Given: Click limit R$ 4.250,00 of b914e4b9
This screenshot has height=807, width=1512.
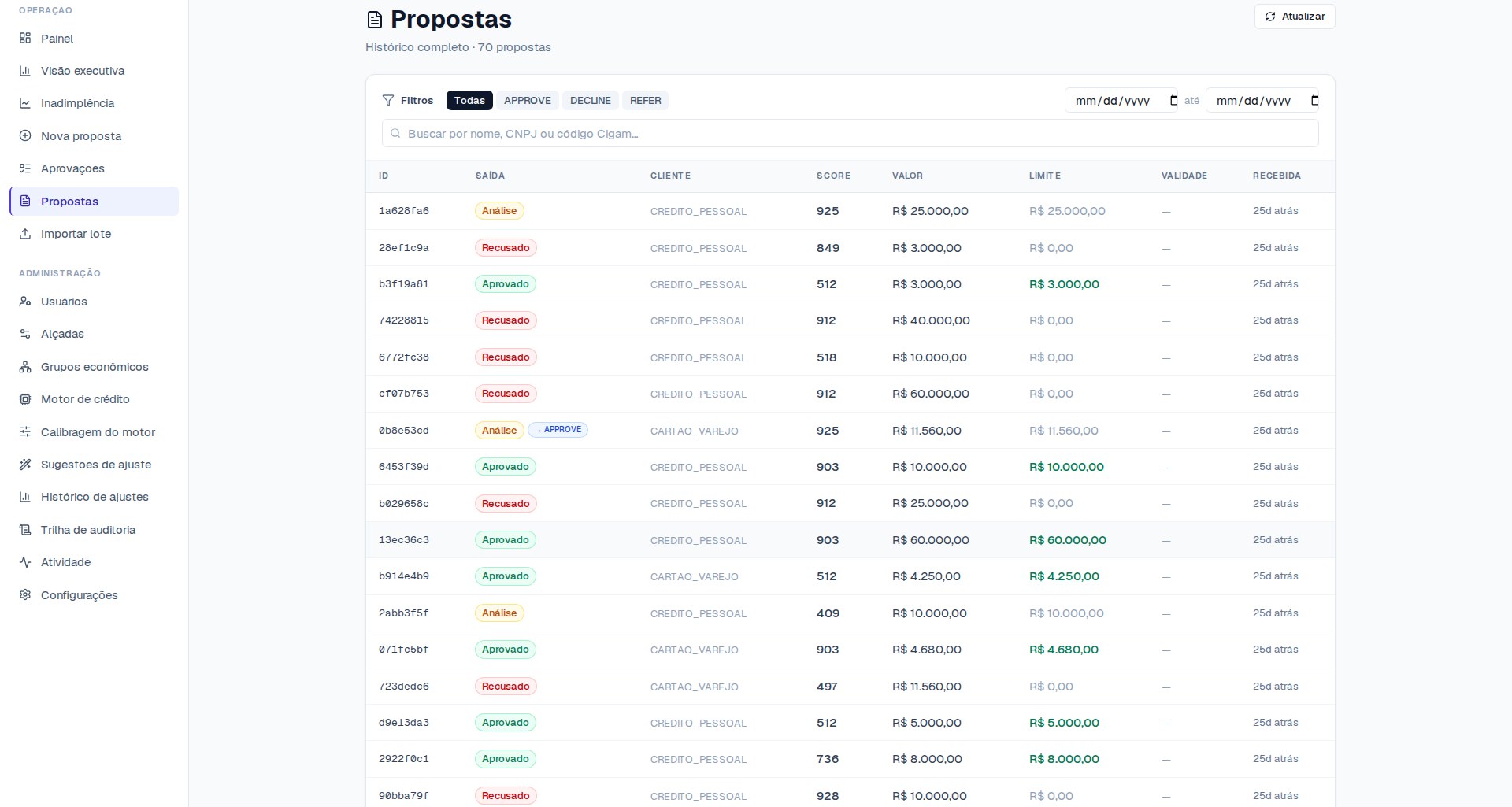Looking at the screenshot, I should 1064,576.
